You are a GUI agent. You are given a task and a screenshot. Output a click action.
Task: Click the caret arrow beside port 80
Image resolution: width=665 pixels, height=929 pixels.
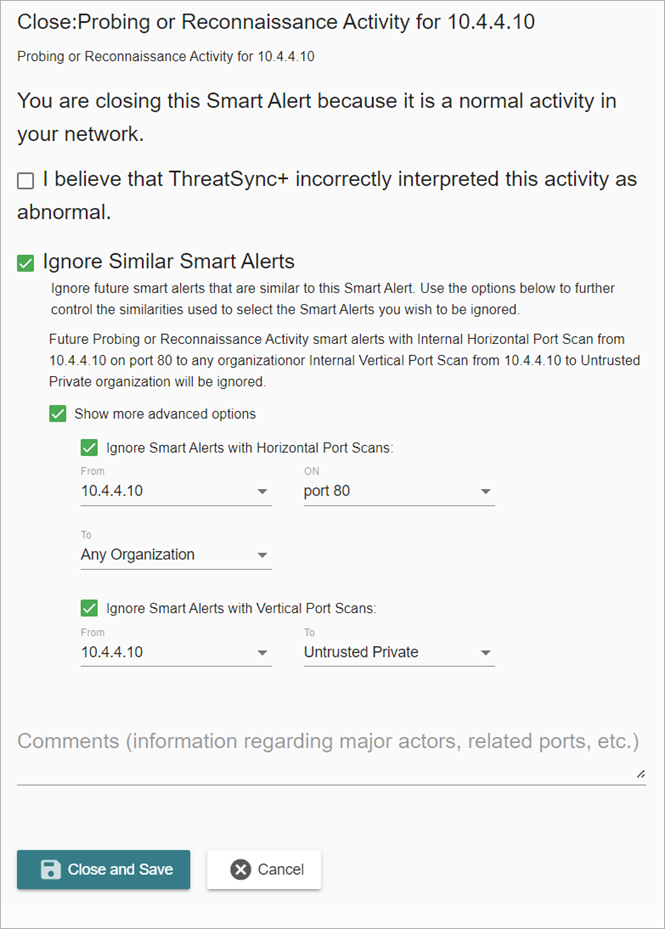coord(486,492)
